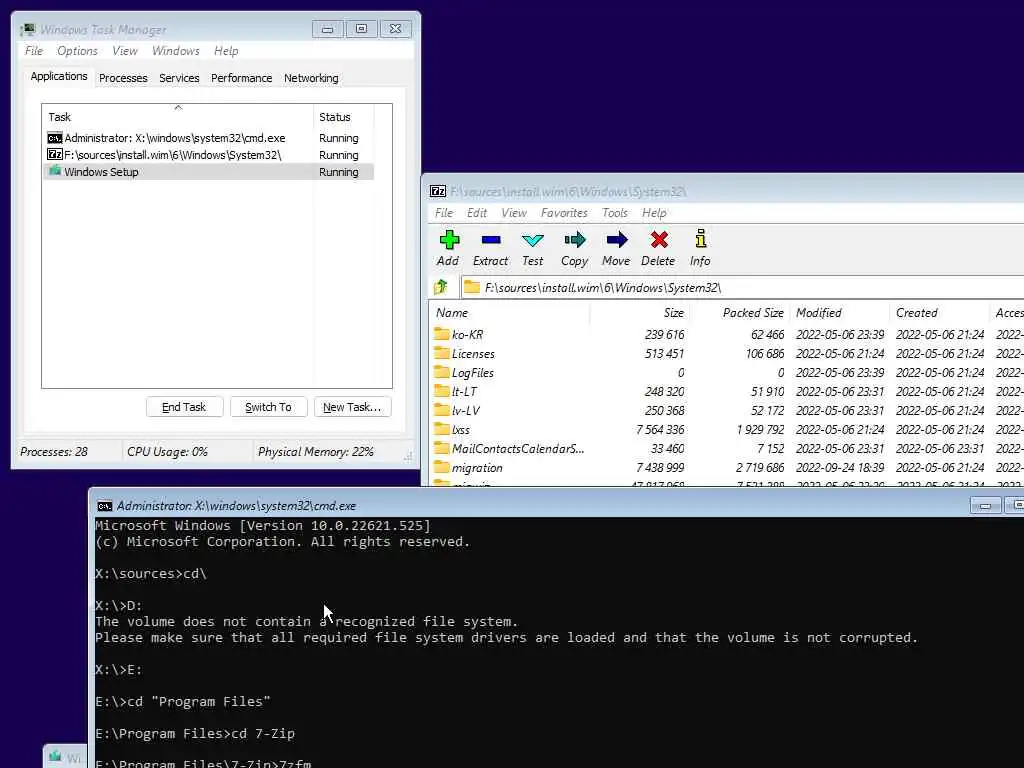Select the MailContactsCalendarS... folder icon
This screenshot has width=1024, height=768.
coord(441,448)
